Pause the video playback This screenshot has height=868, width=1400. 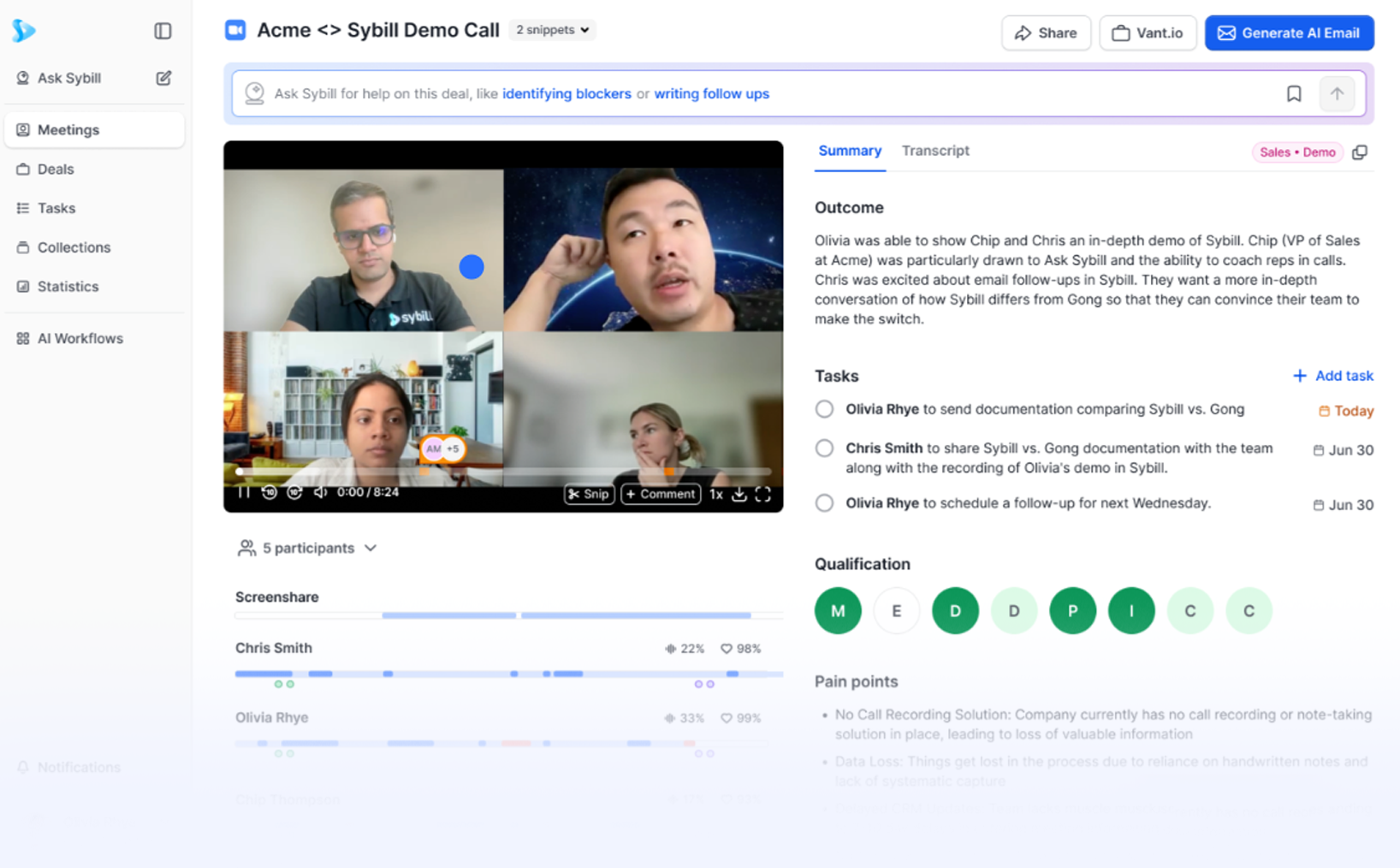click(244, 493)
